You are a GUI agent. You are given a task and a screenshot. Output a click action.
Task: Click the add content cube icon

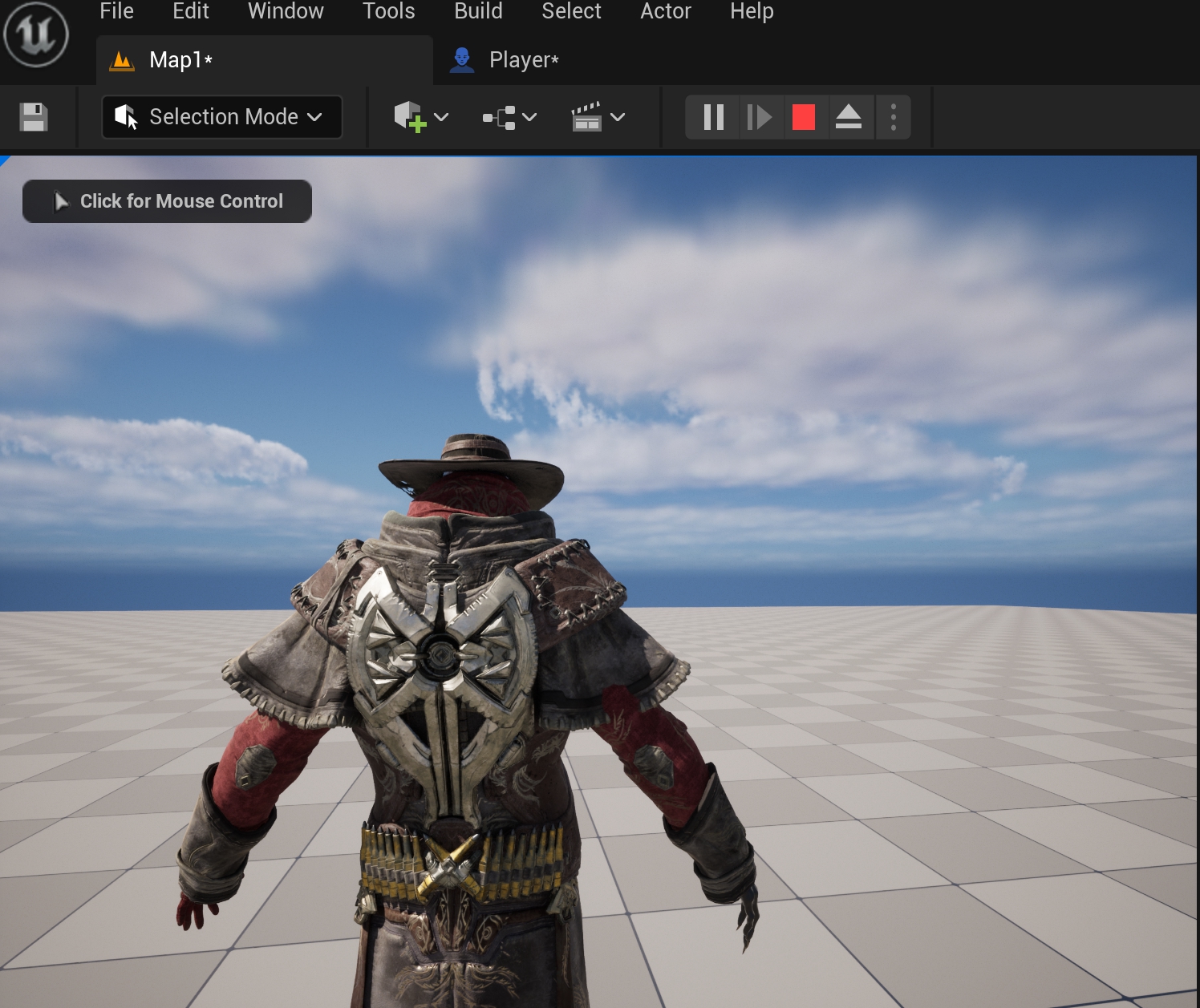409,117
